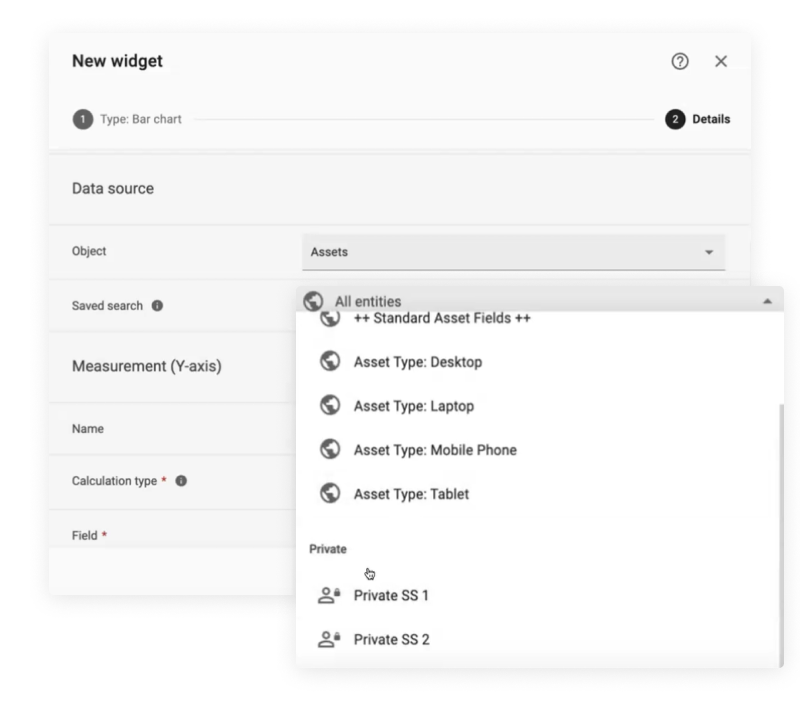Viewport: 800px width, 701px height.
Task: Select the Private SS 2 saved search
Action: click(x=391, y=640)
